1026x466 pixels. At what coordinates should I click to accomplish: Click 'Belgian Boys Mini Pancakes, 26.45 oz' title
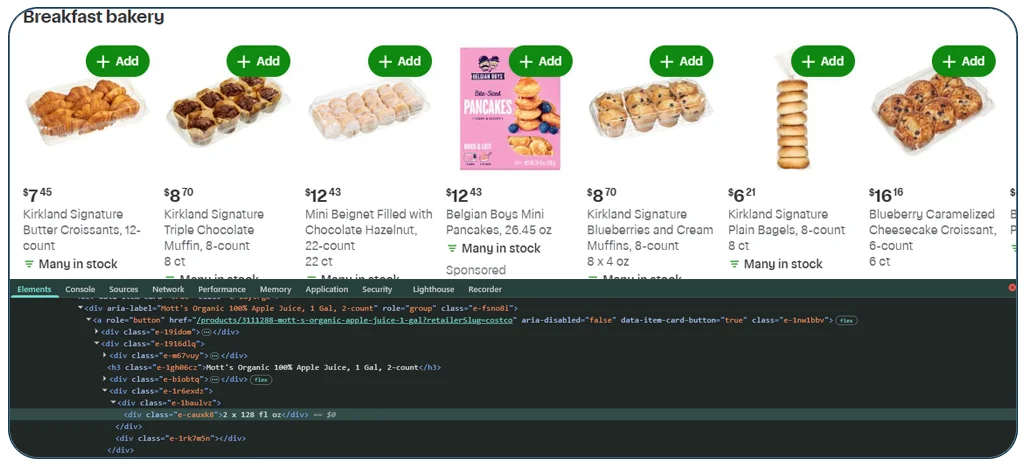pos(499,222)
